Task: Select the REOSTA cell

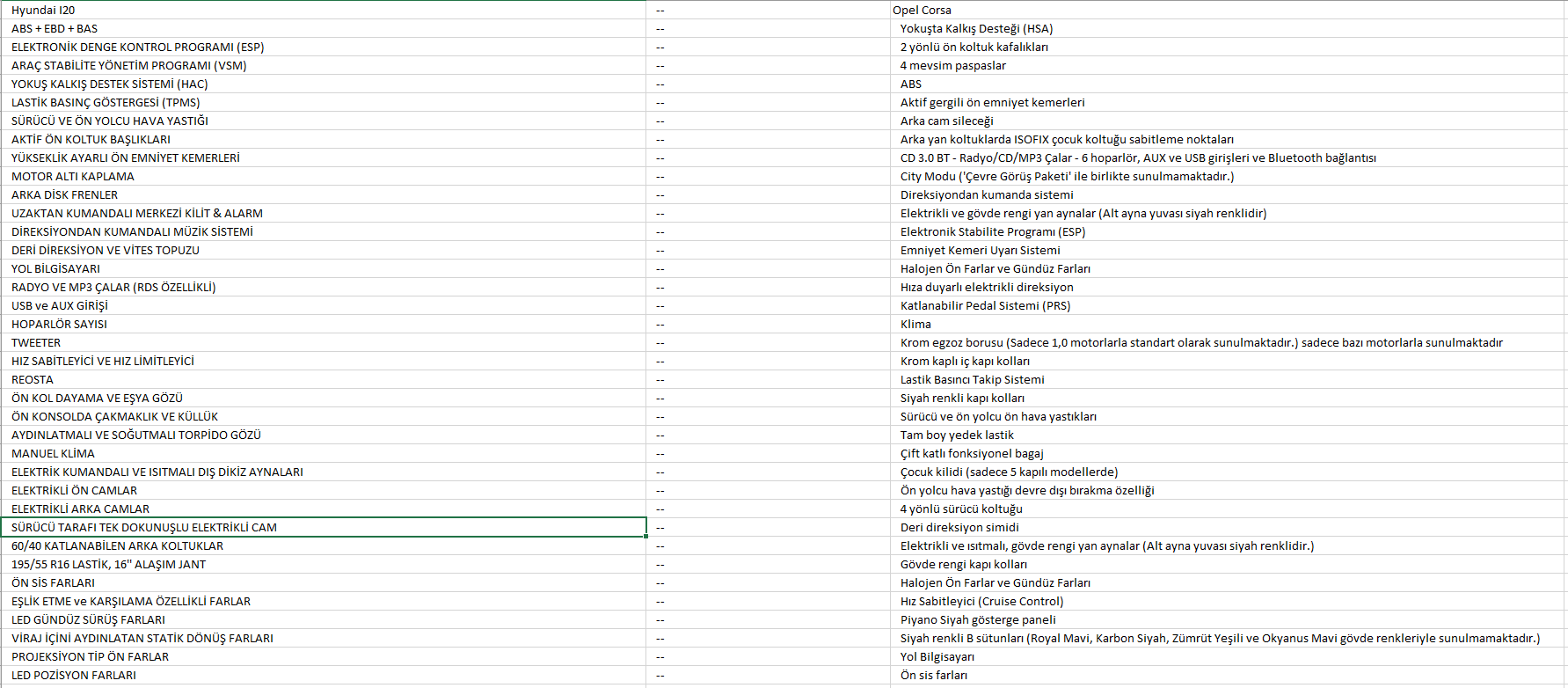Action: tap(324, 379)
